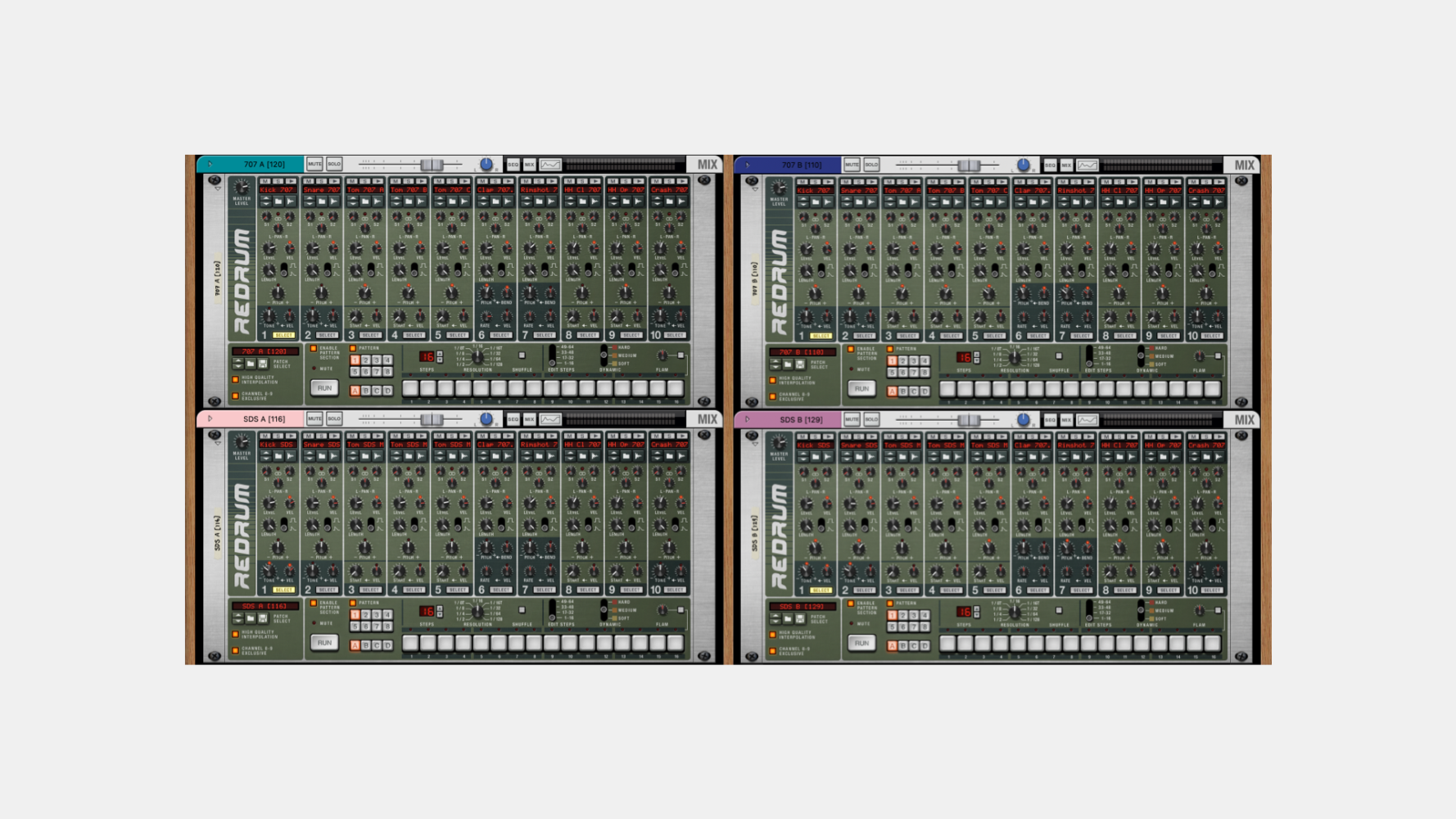1456x819 pixels.
Task: Solo the 707 A device
Action: (x=334, y=164)
